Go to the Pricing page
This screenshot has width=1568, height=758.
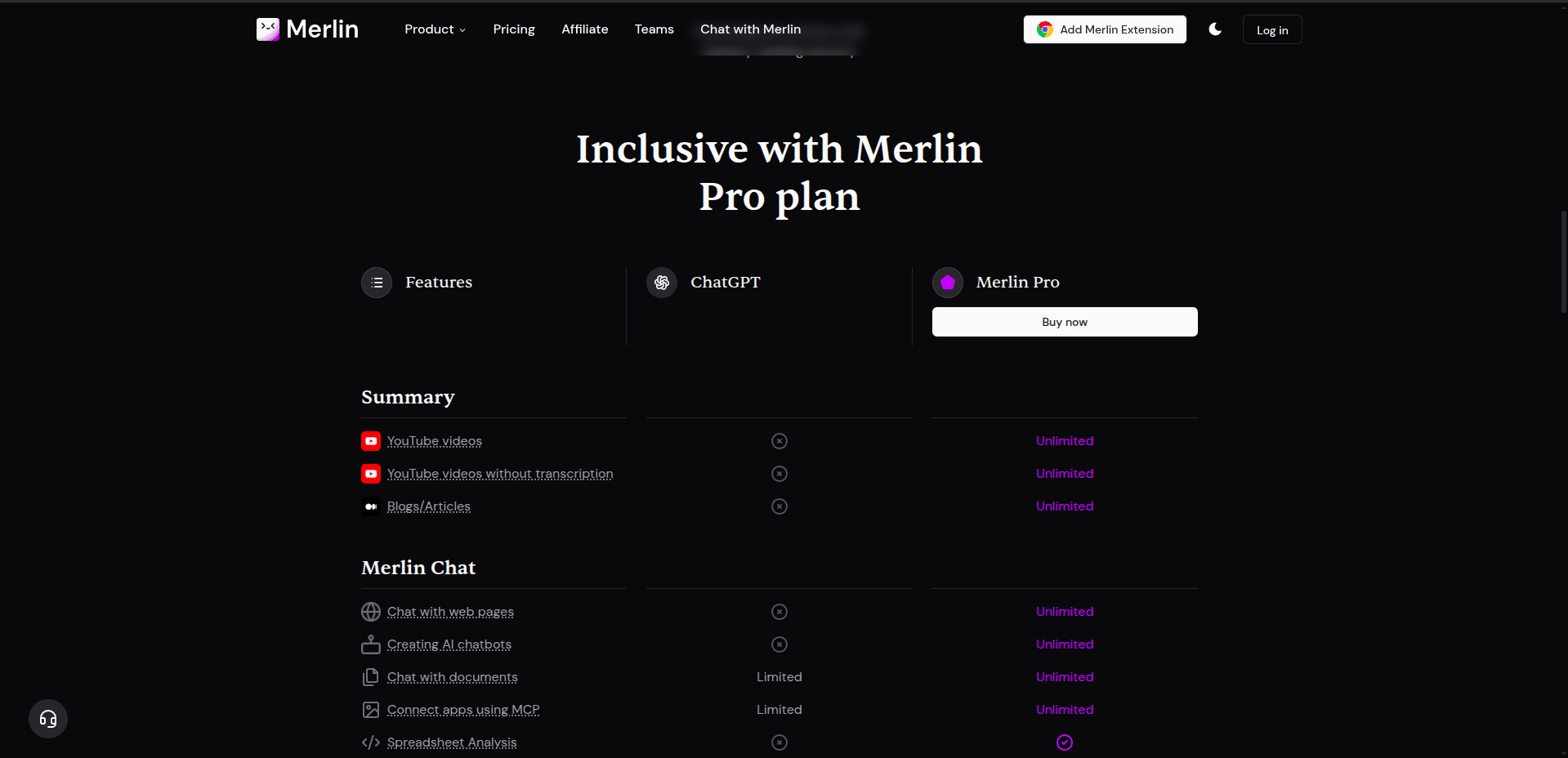pyautogui.click(x=514, y=29)
